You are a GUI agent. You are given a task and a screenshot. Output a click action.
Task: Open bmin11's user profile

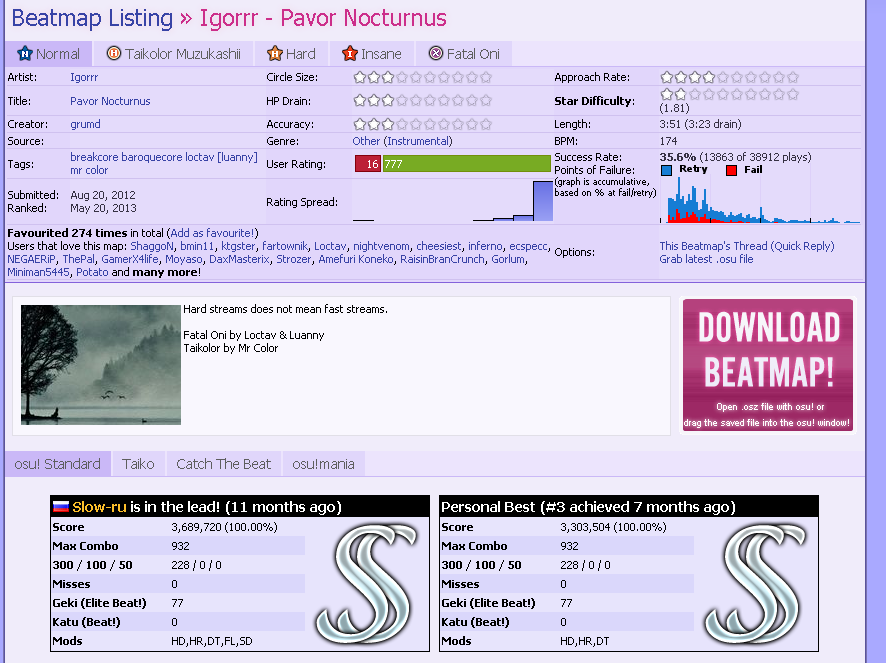197,246
